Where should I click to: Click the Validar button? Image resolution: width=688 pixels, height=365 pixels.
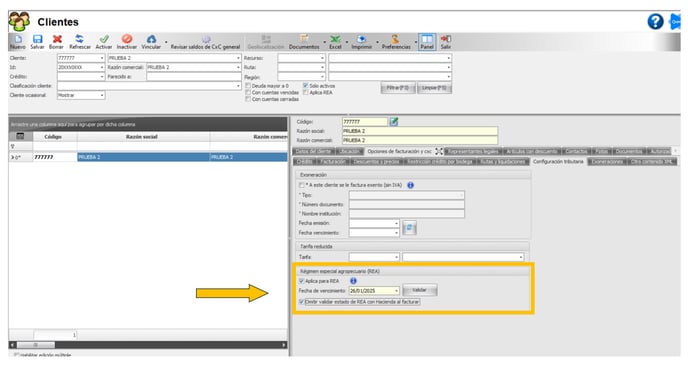(419, 290)
